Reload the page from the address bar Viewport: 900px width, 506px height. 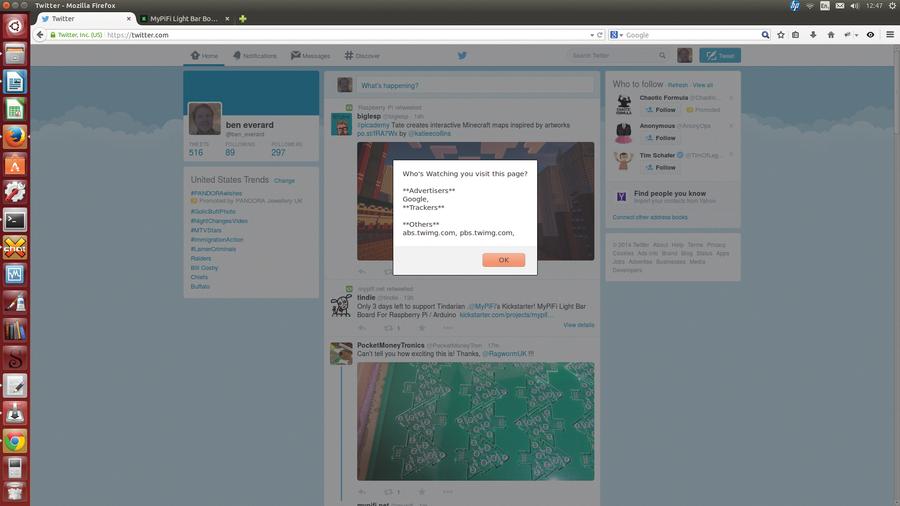pyautogui.click(x=600, y=35)
